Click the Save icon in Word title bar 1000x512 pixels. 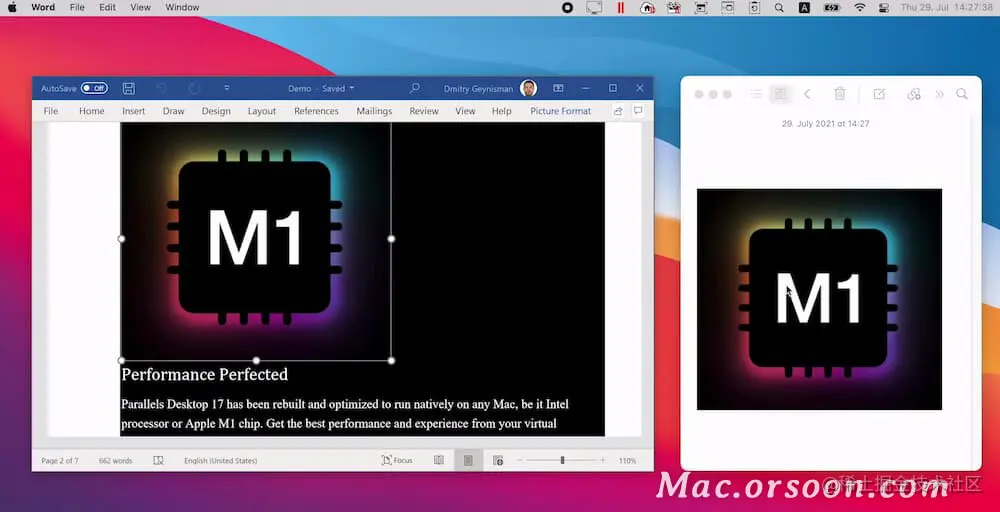coord(129,89)
